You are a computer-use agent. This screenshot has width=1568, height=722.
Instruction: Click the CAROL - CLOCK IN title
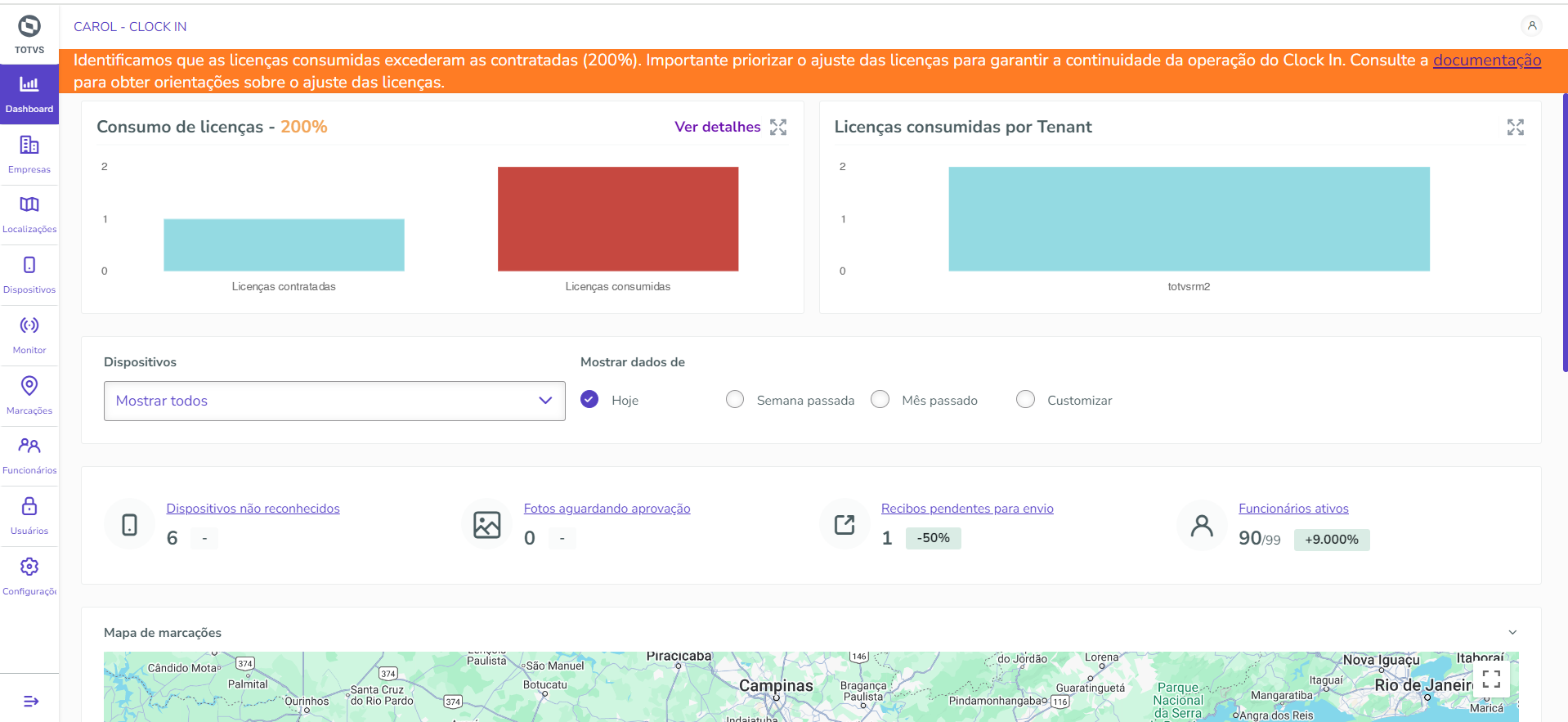click(x=130, y=27)
